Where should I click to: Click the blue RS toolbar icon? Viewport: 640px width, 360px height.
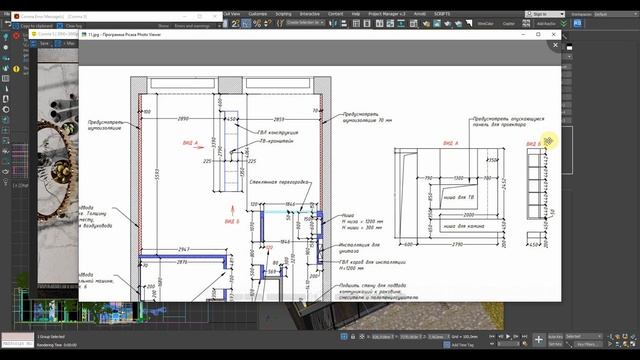578,24
